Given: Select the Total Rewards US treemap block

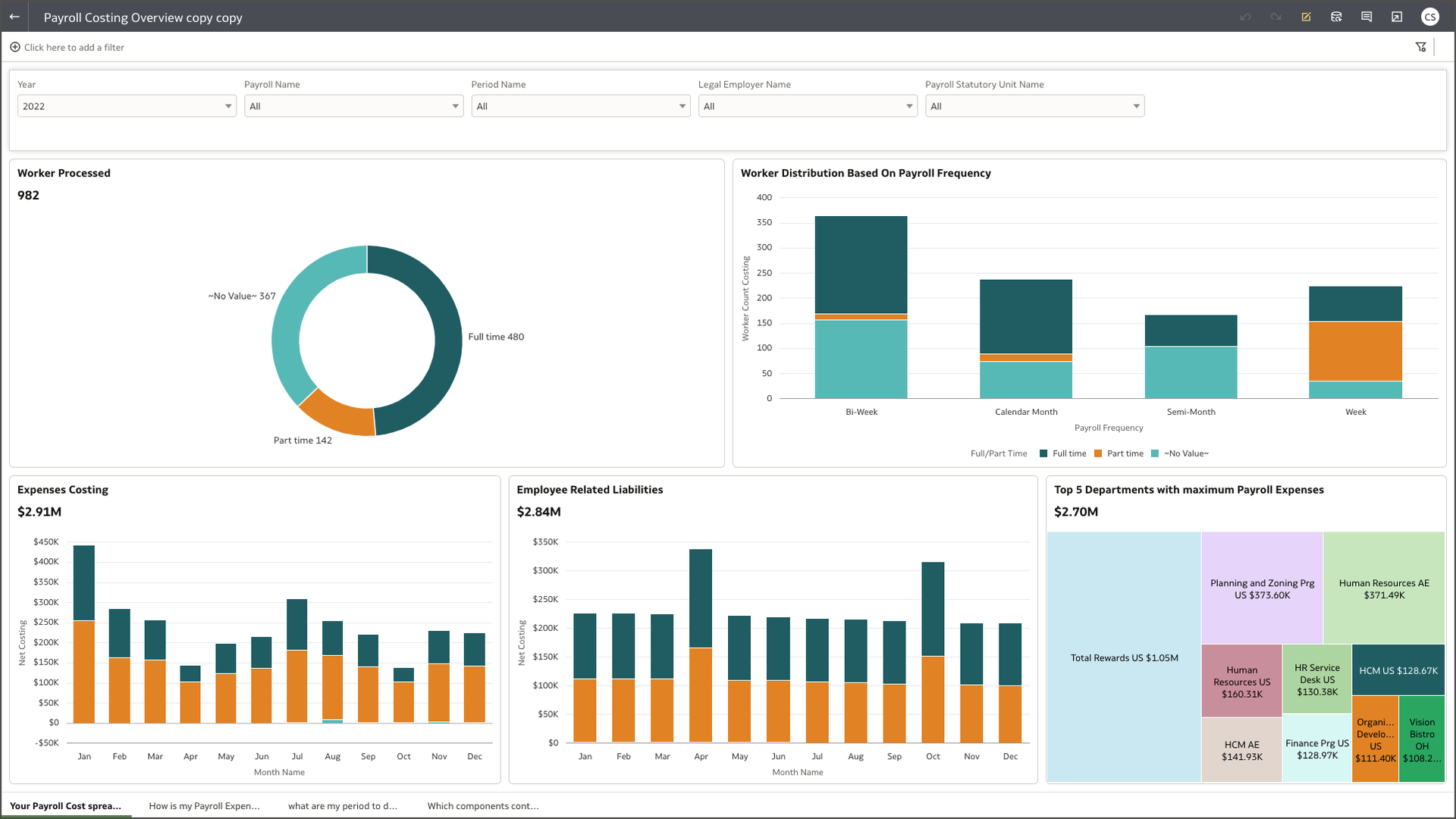Looking at the screenshot, I should coord(1124,657).
